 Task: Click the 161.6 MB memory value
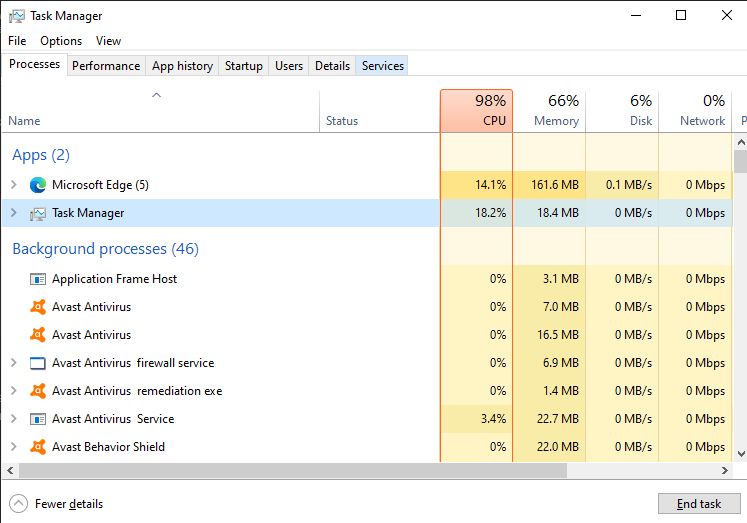click(555, 185)
